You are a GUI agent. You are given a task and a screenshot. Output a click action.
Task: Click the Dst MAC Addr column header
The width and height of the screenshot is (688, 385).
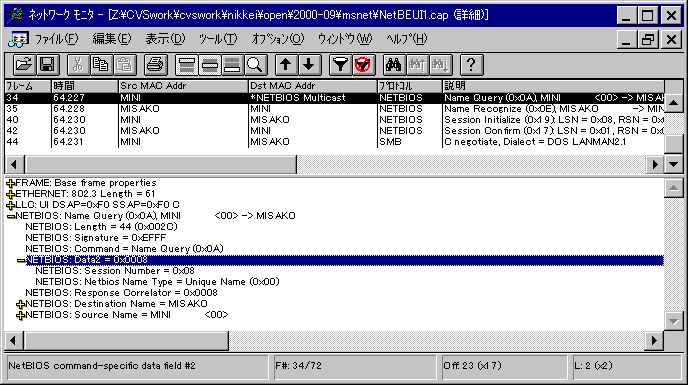312,86
